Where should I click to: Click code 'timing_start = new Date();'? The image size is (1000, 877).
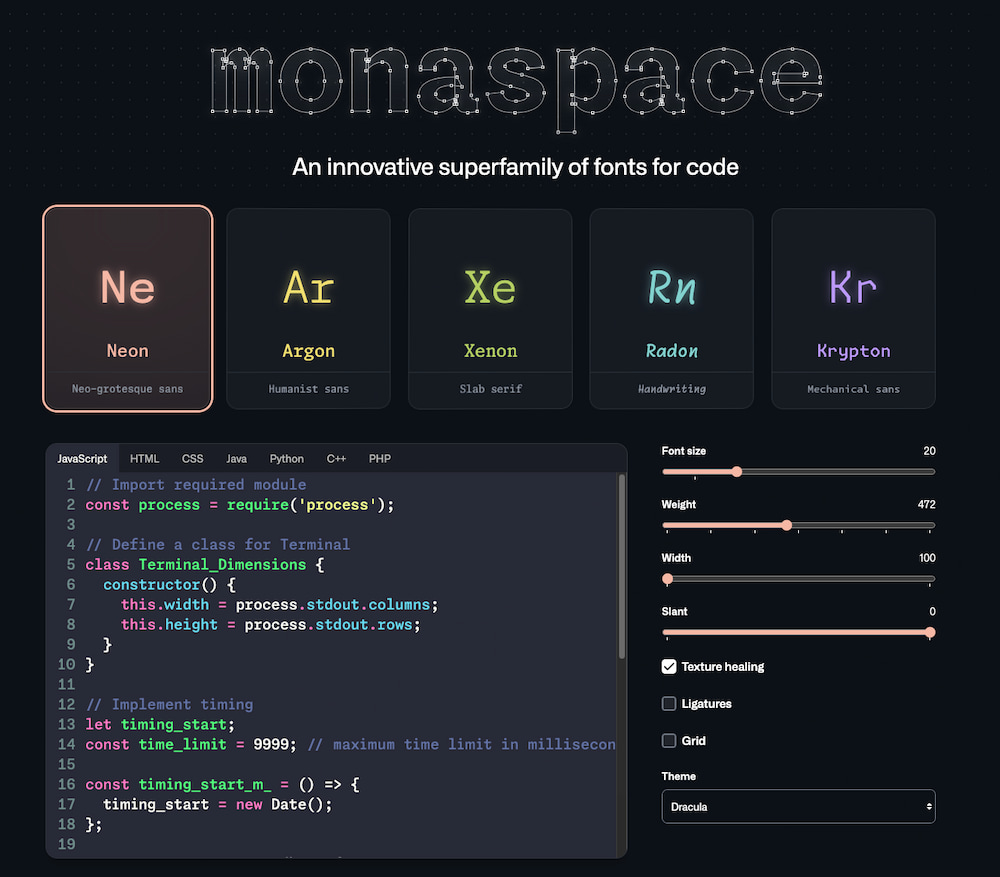218,805
